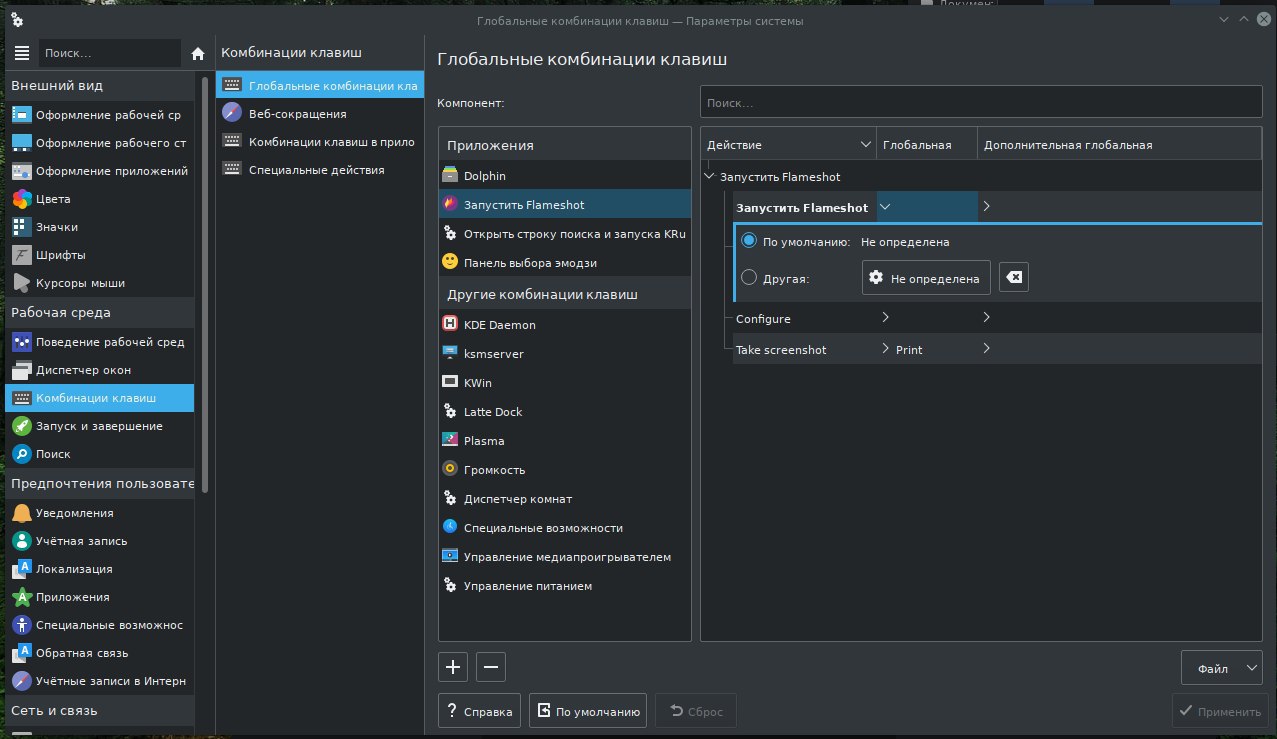Click the ksmserver icon
The image size is (1277, 739).
450,354
